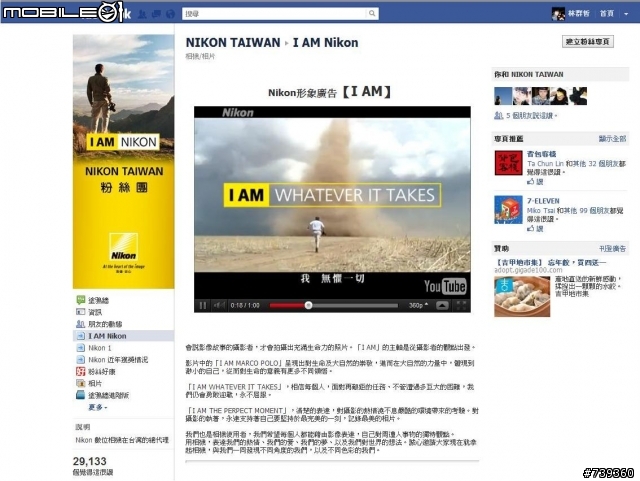The image size is (640, 481).
Task: Go to the 首頁 home link
Action: pyautogui.click(x=607, y=13)
